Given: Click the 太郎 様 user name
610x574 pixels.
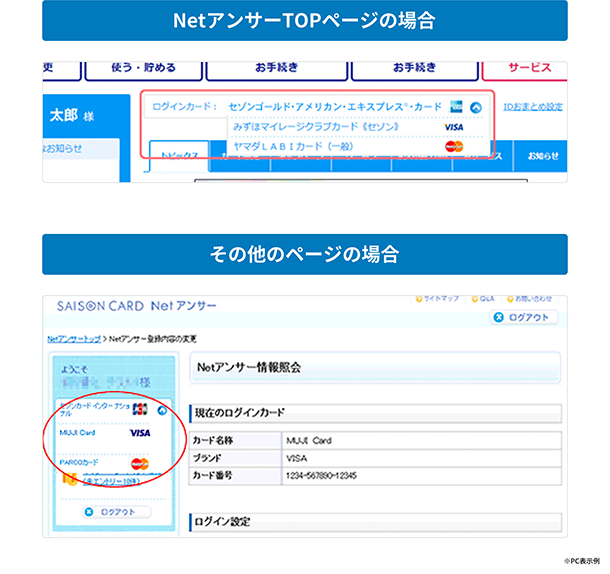Looking at the screenshot, I should pyautogui.click(x=72, y=116).
